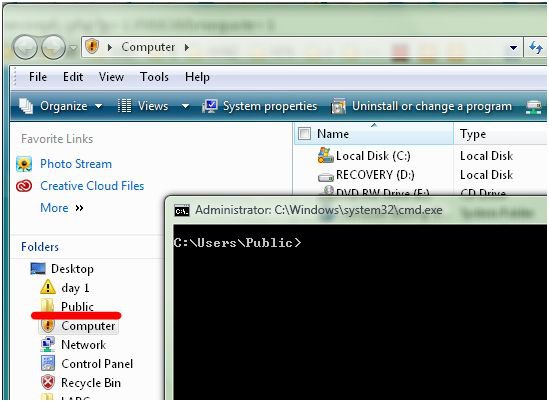Viewport: 549px width, 402px height.
Task: Select the RECOVERY (D:) drive icon
Action: tap(326, 177)
